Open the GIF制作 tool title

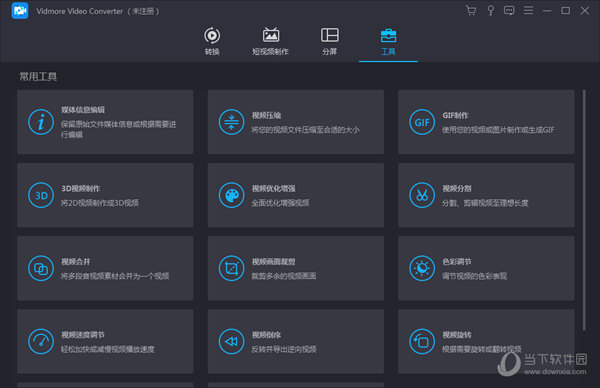click(x=455, y=115)
